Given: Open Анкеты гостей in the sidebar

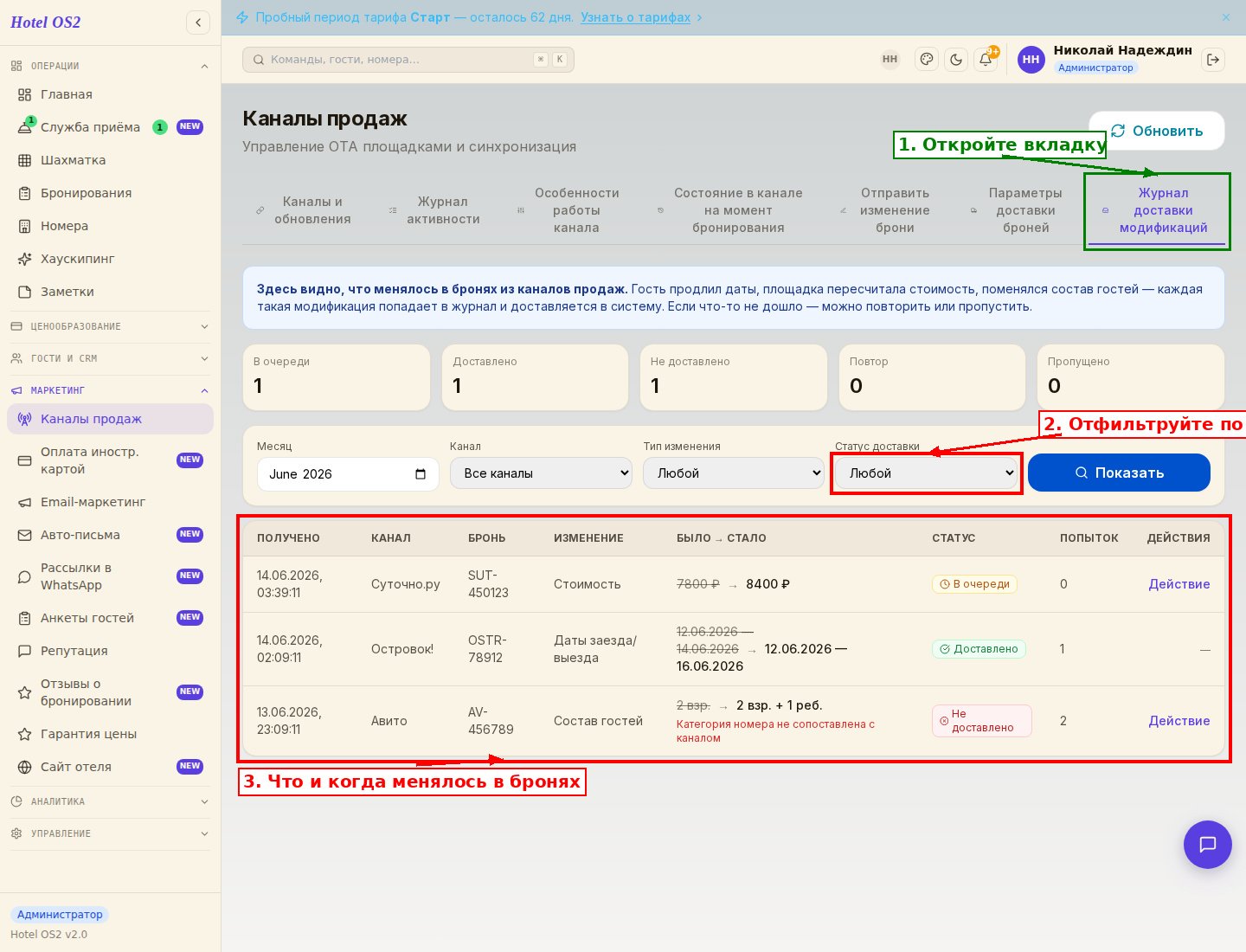Looking at the screenshot, I should click(110, 618).
